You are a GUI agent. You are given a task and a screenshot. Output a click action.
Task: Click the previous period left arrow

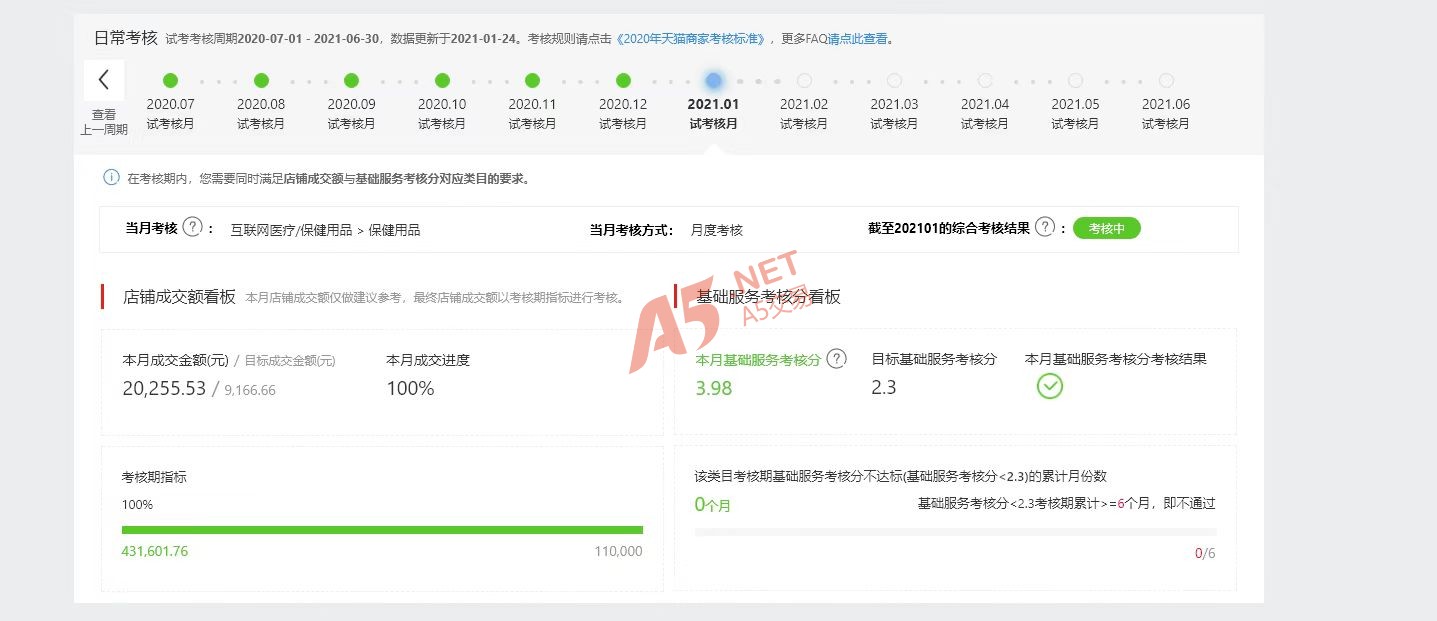click(104, 80)
